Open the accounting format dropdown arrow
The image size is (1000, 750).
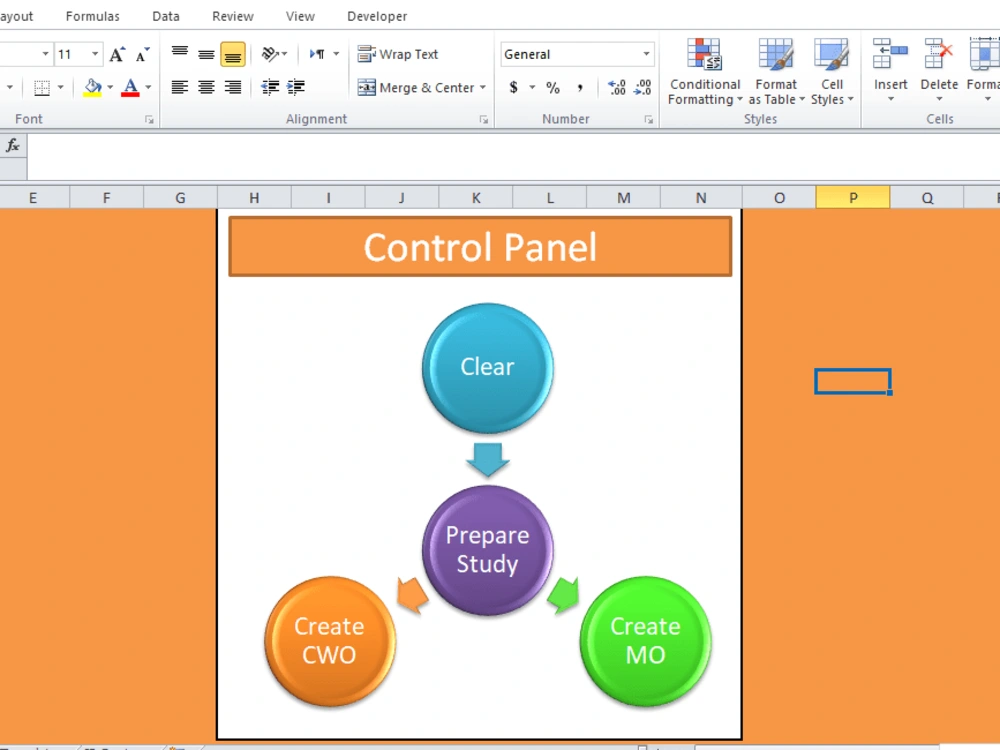coord(532,87)
